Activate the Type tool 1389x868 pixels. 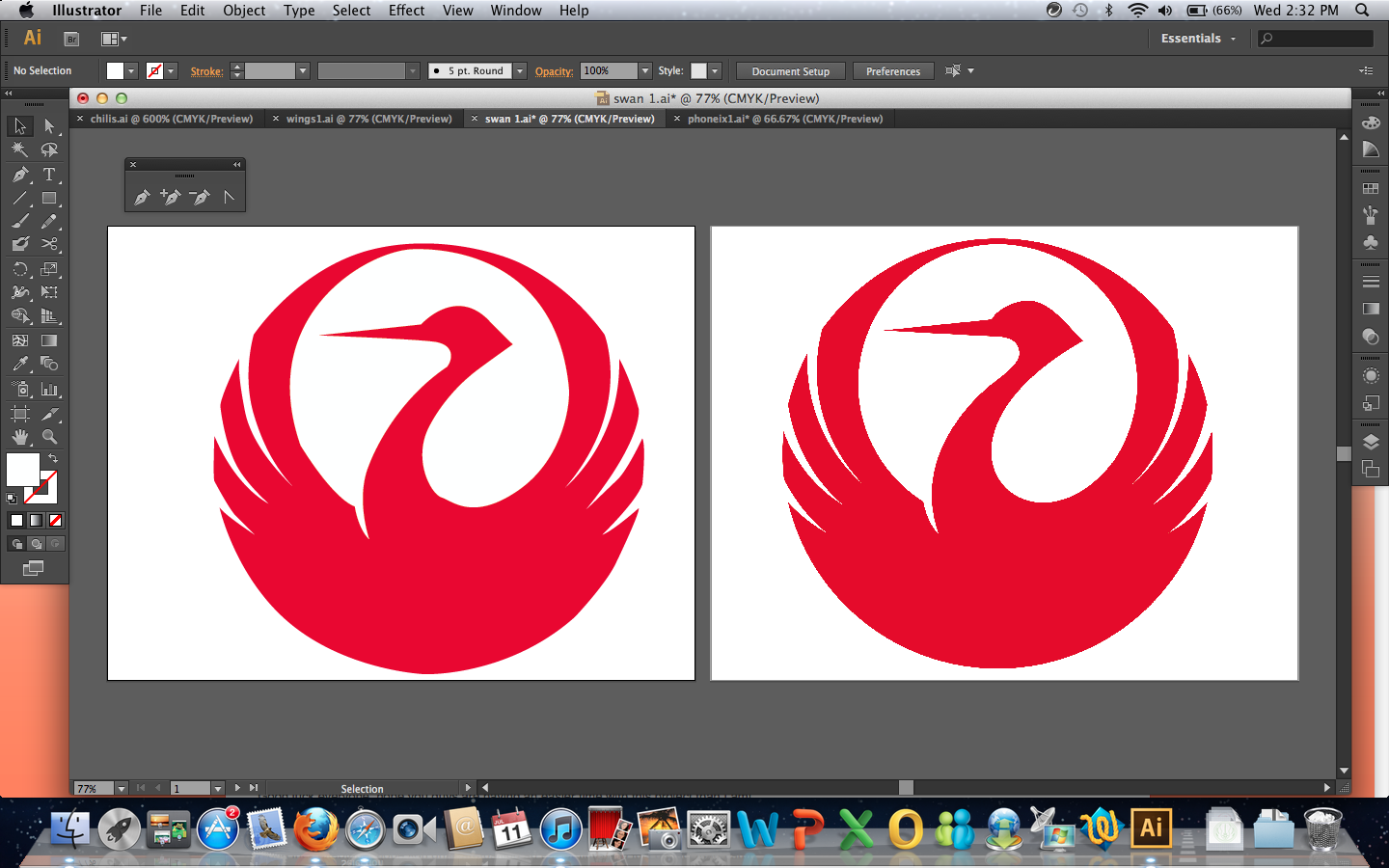click(50, 175)
